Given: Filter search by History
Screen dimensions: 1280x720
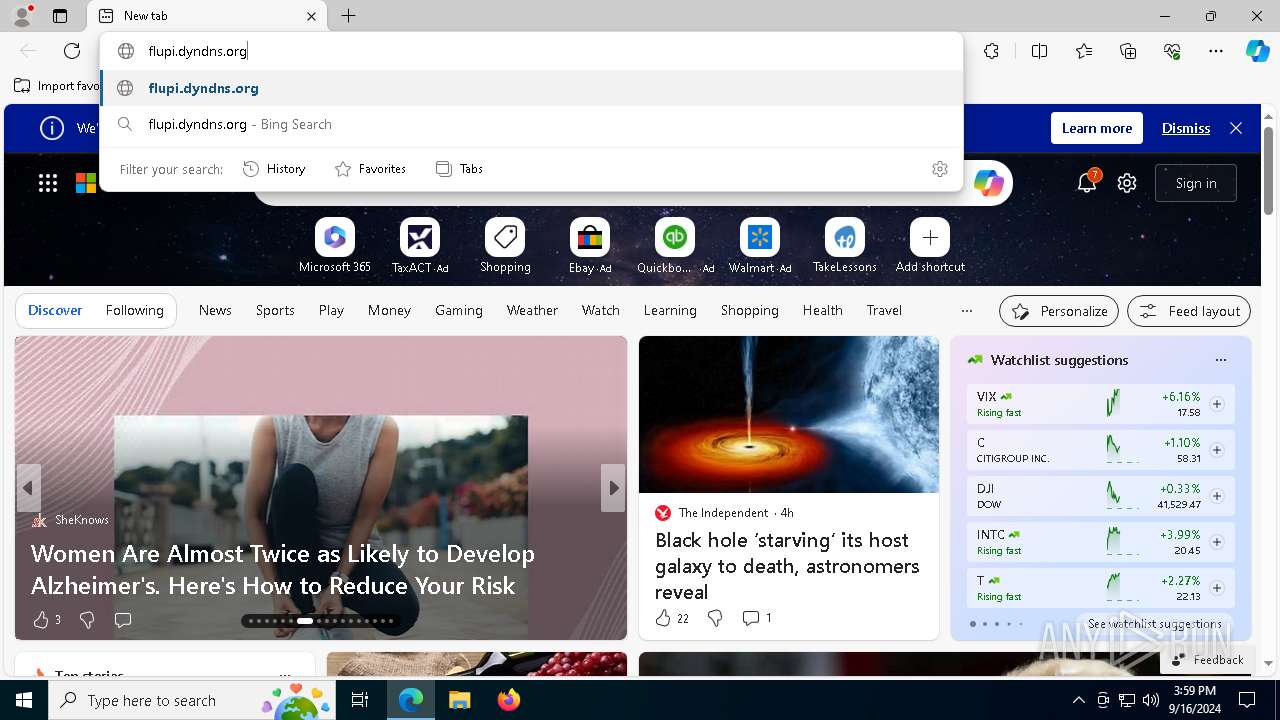Looking at the screenshot, I should click(274, 169).
